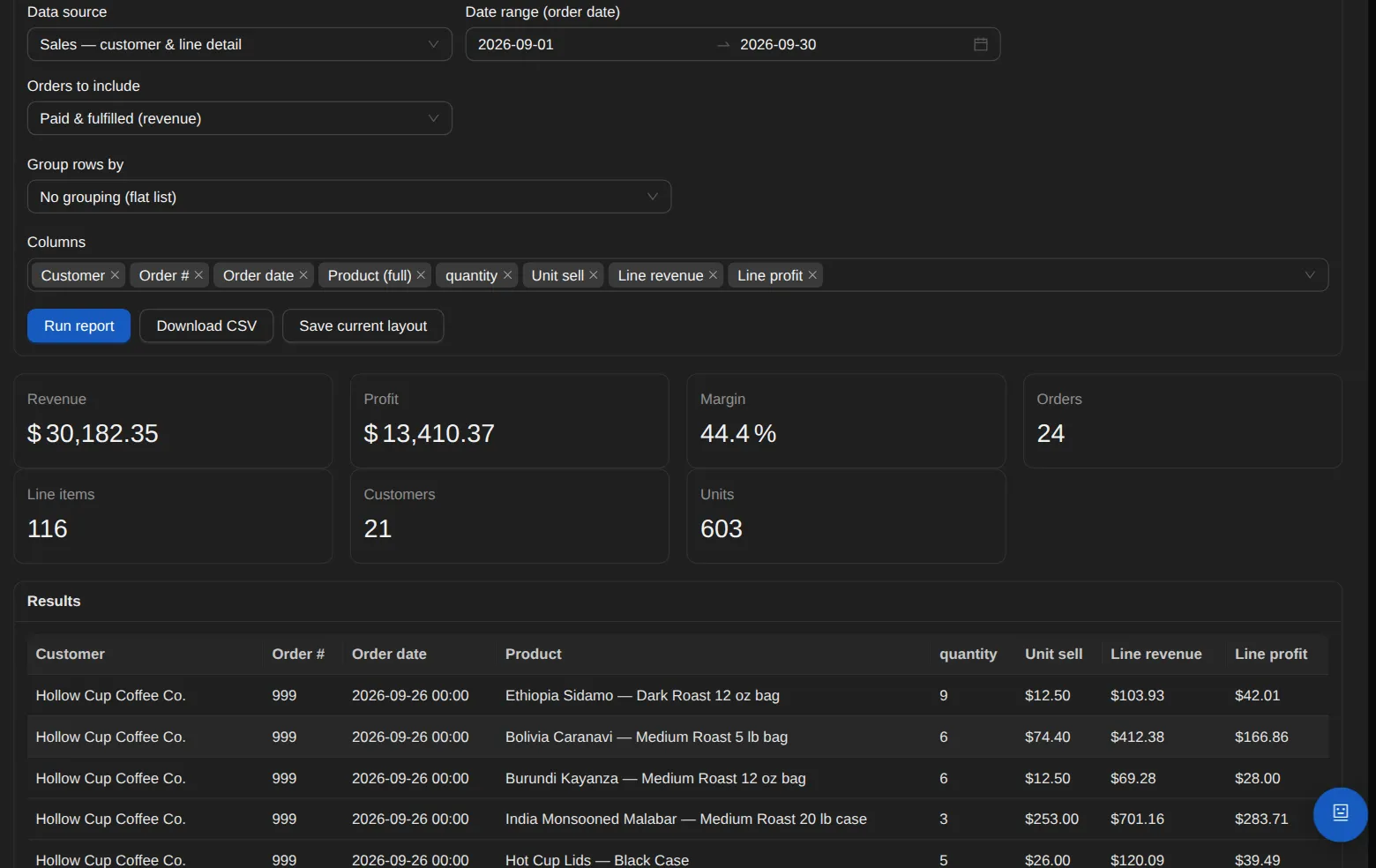Remove the Product (full) column tag
1376x868 pixels.
click(421, 275)
